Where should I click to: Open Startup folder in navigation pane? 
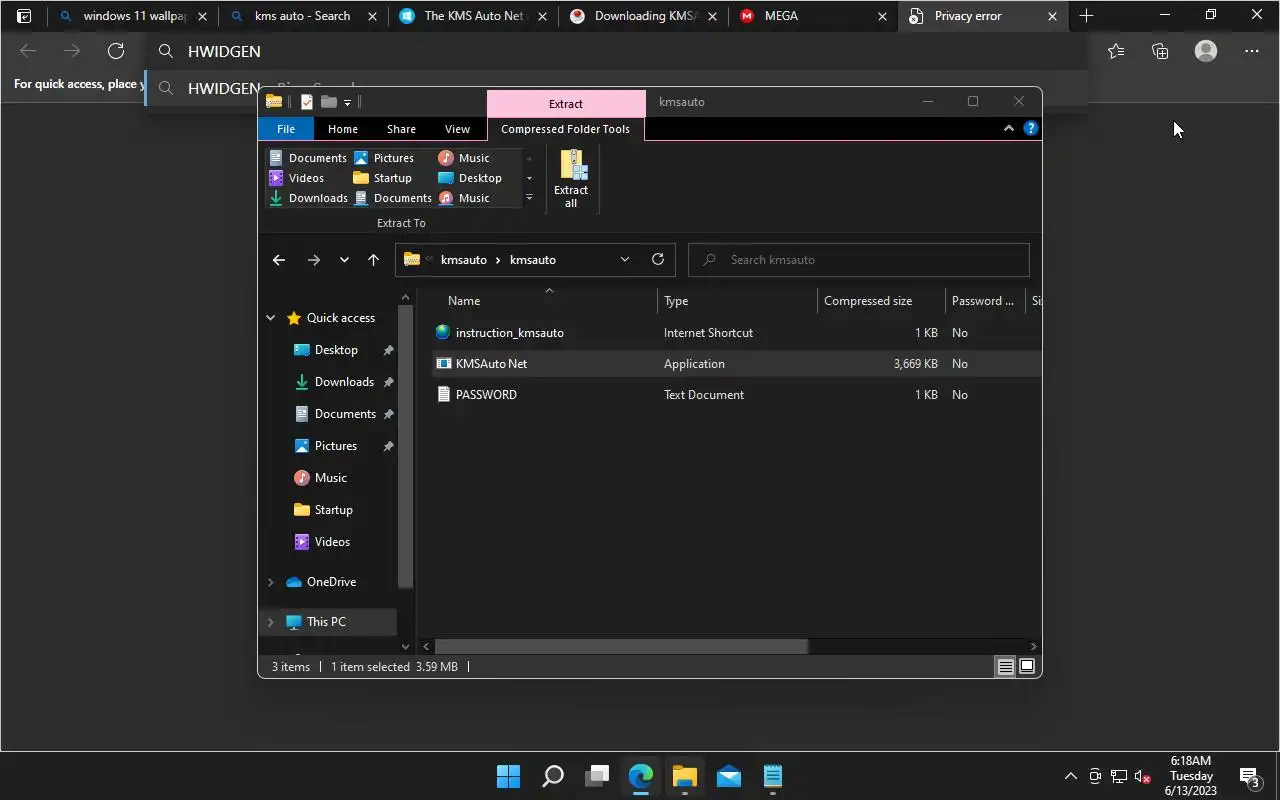tap(333, 510)
